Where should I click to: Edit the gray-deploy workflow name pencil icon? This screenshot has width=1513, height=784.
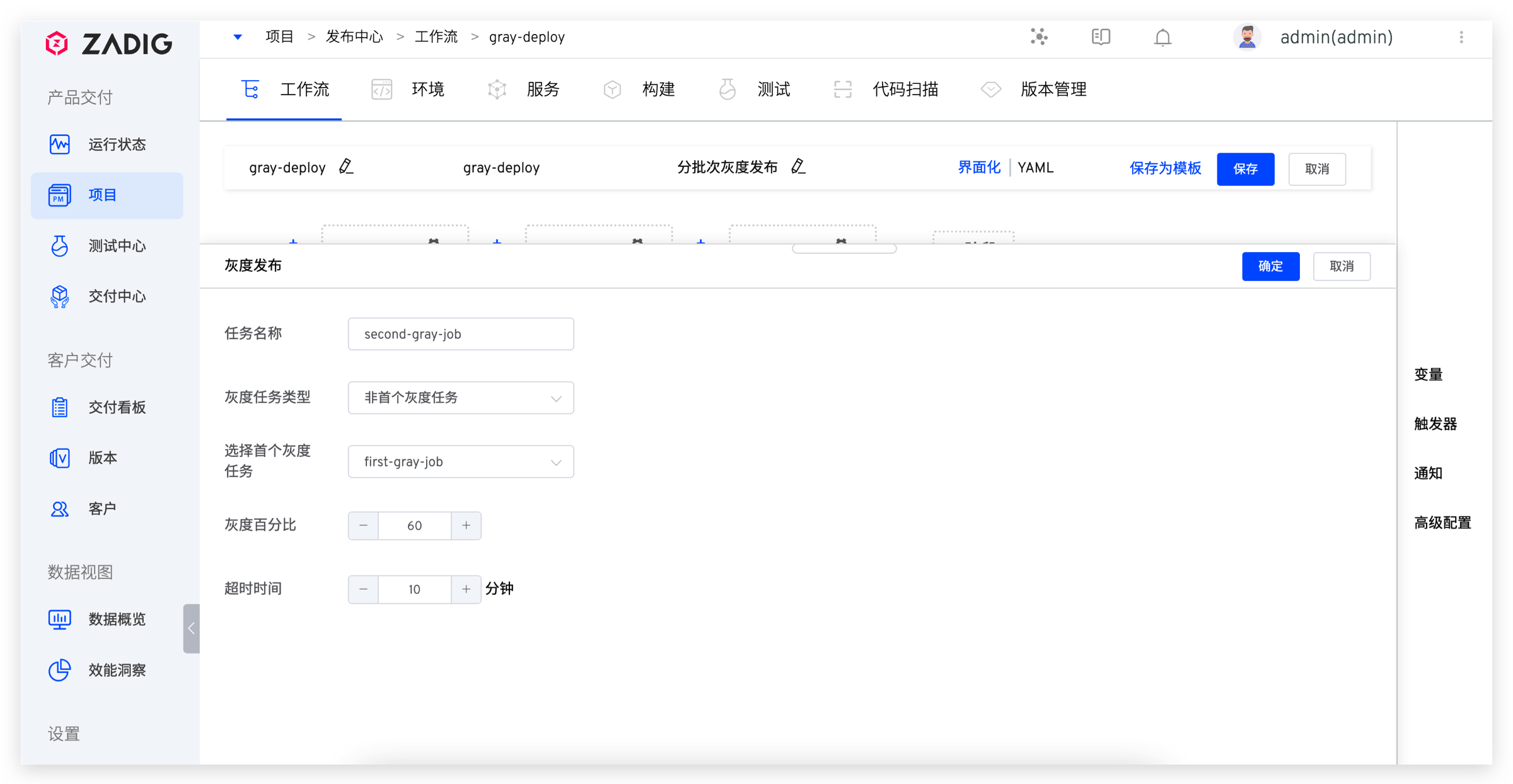click(x=346, y=167)
